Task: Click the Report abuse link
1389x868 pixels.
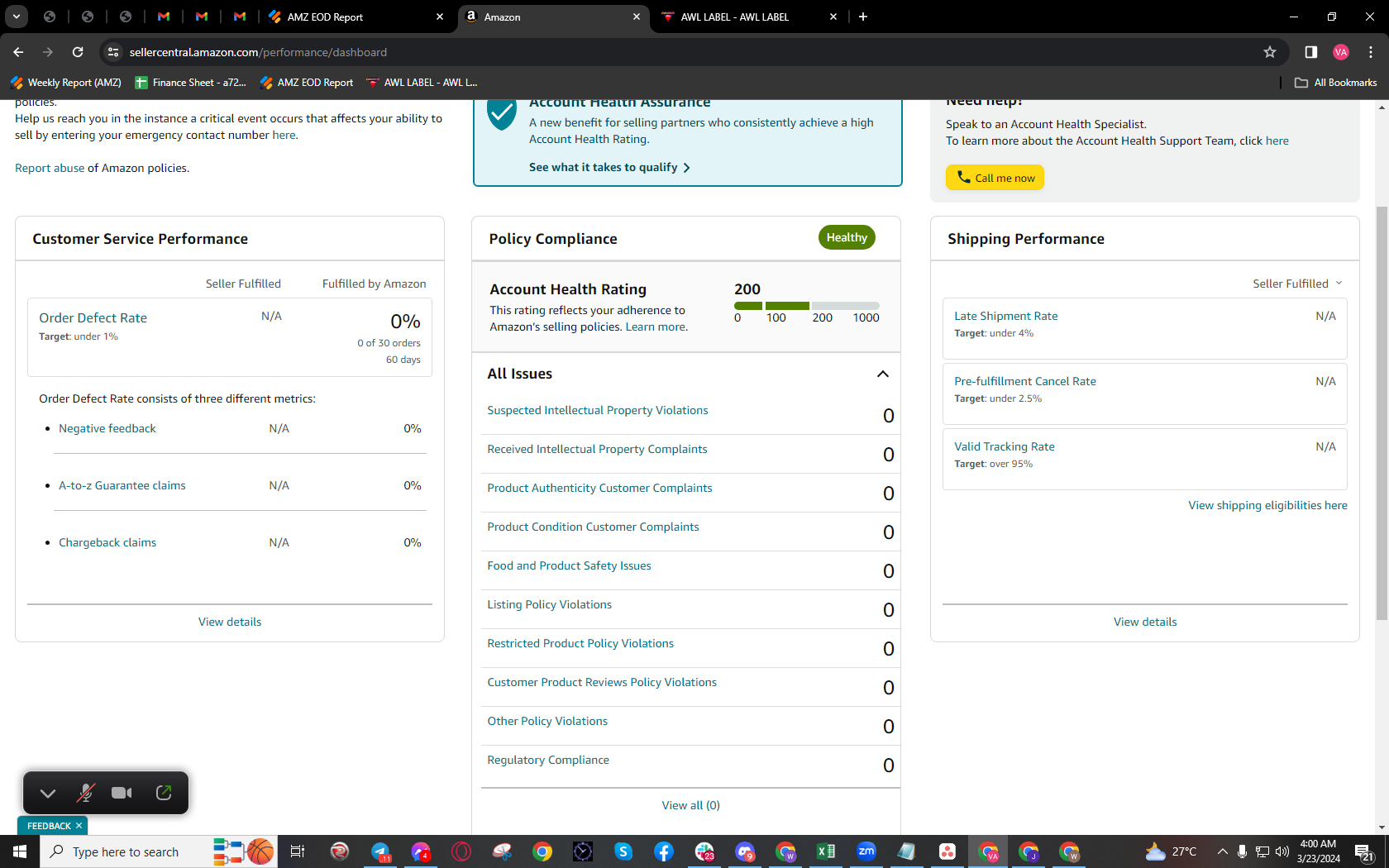Action: point(50,168)
